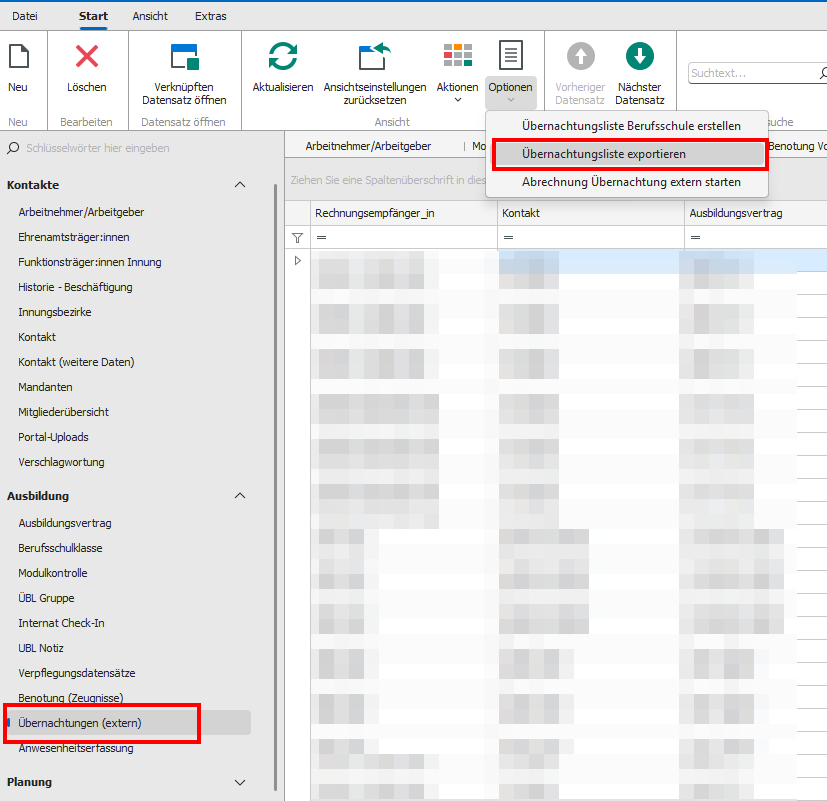This screenshot has width=827, height=801.
Task: Sort by Rechnungsempfänger_in column header
Action: point(404,213)
